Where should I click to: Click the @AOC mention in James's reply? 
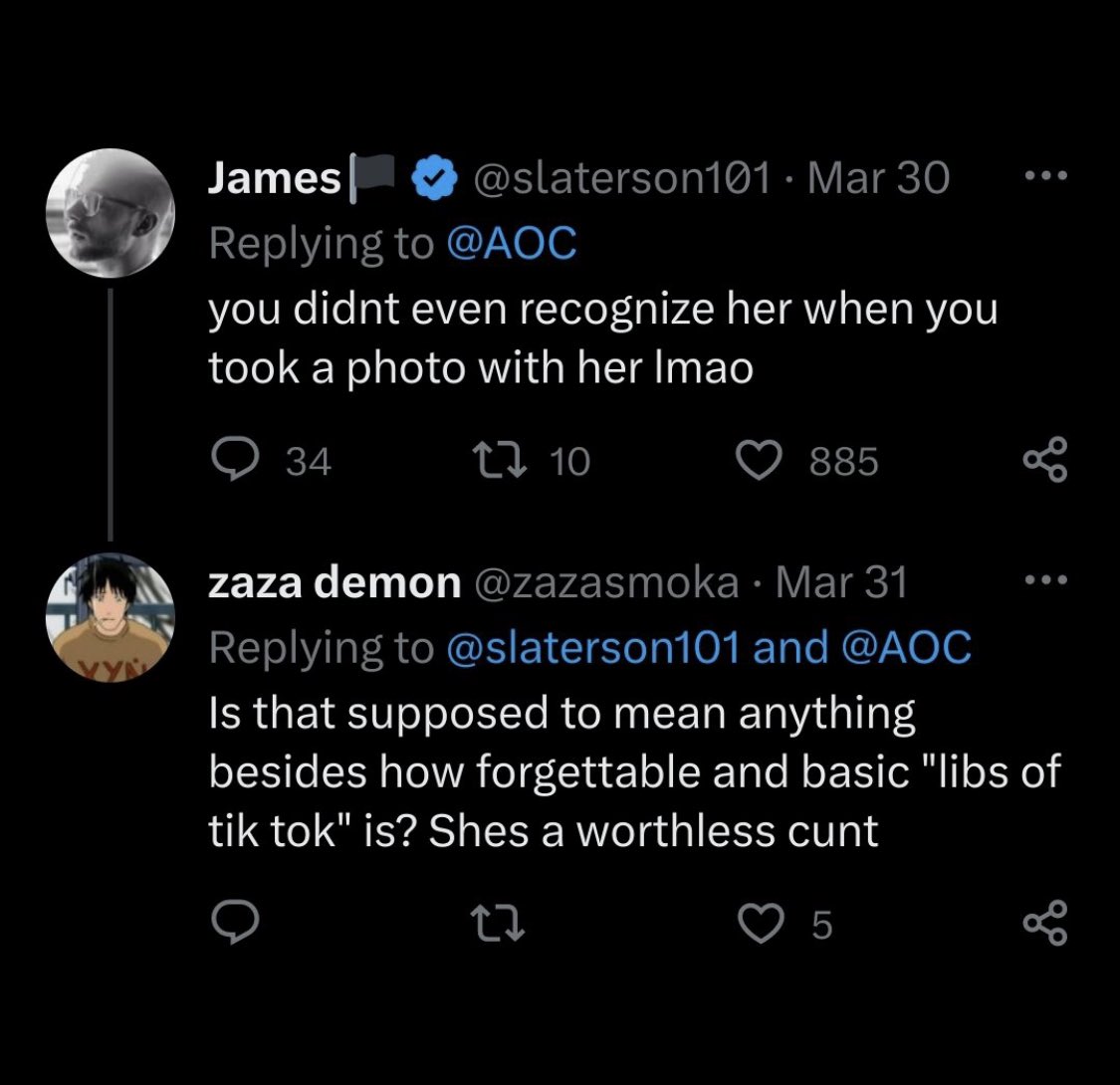click(x=512, y=244)
